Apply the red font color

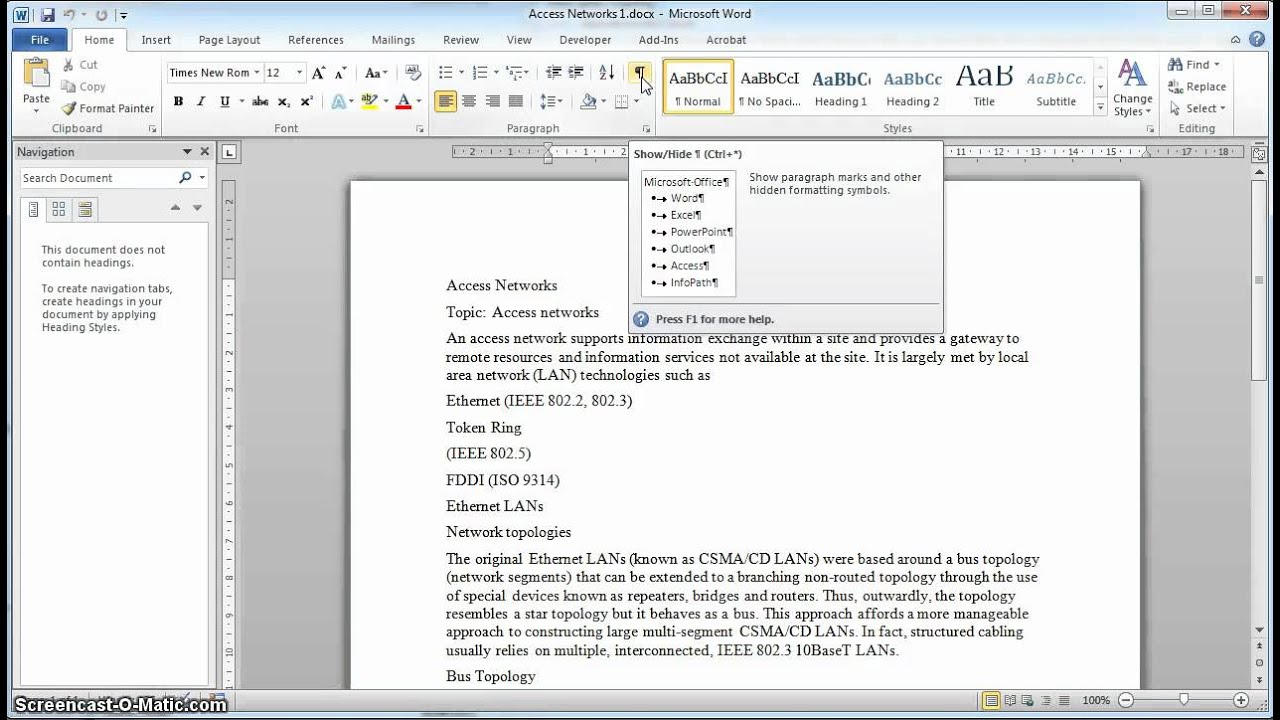403,101
